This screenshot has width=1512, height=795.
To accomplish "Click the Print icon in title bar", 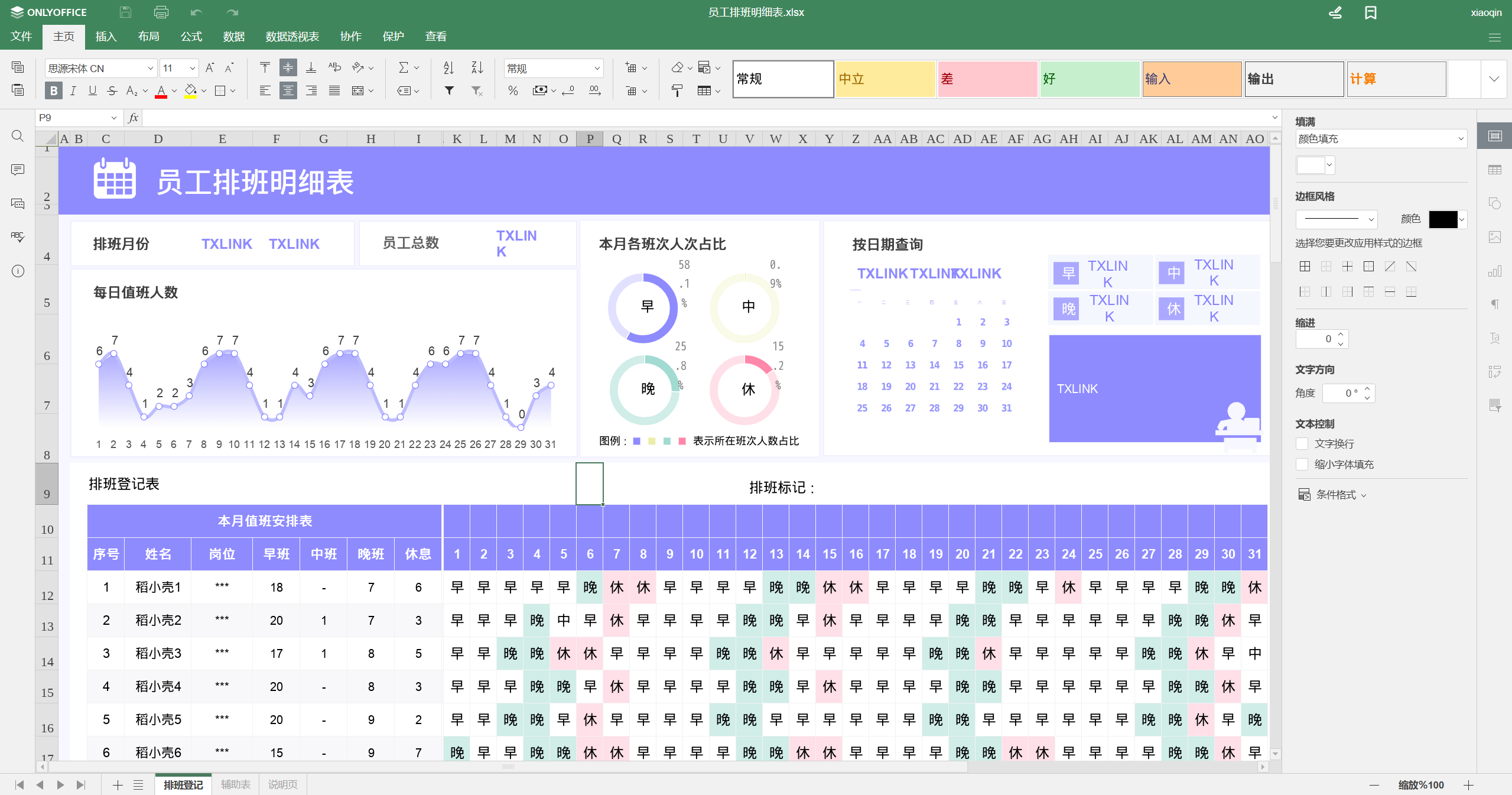I will [x=161, y=12].
